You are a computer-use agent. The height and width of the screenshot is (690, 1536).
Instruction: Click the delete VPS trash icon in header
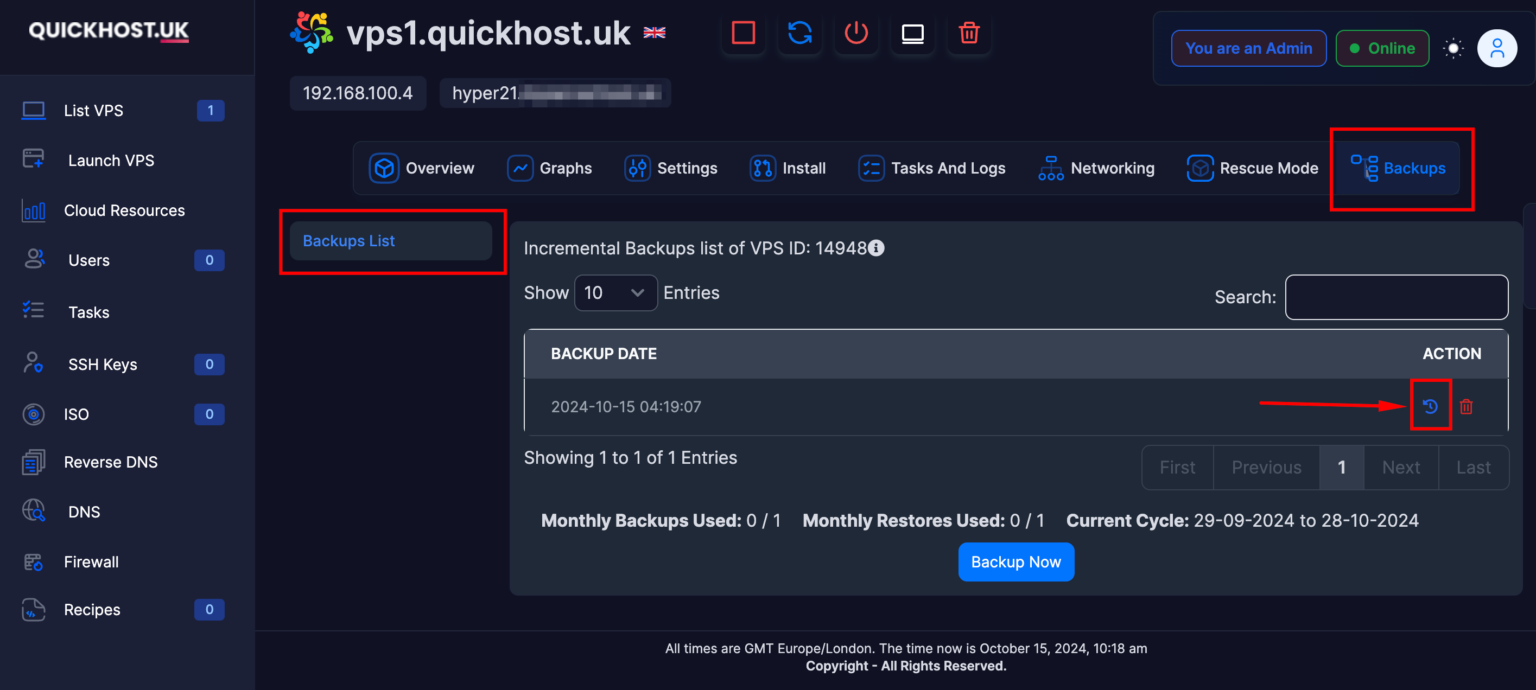[969, 33]
